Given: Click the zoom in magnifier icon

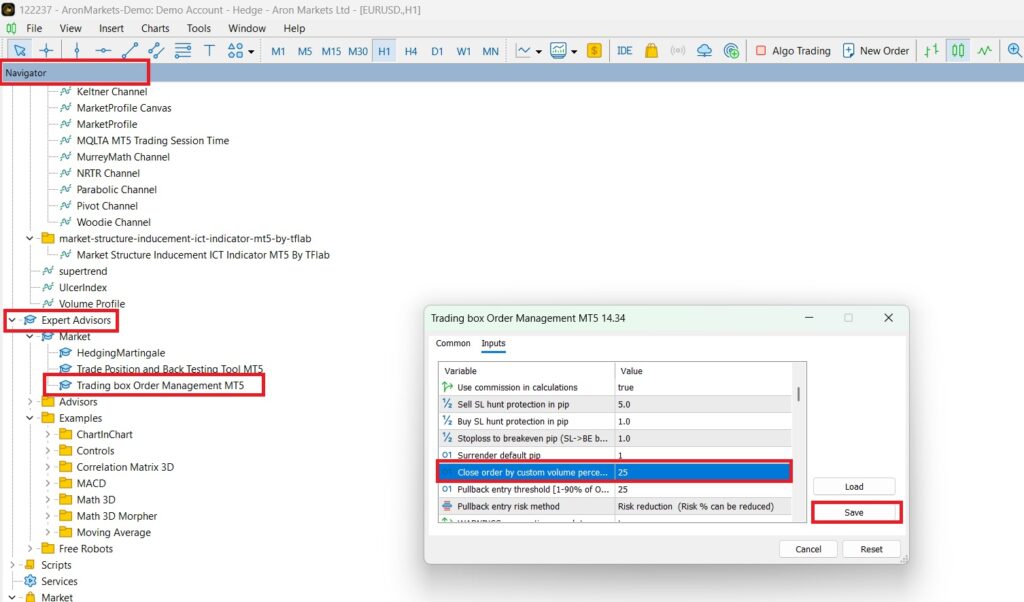Looking at the screenshot, I should [x=1014, y=51].
